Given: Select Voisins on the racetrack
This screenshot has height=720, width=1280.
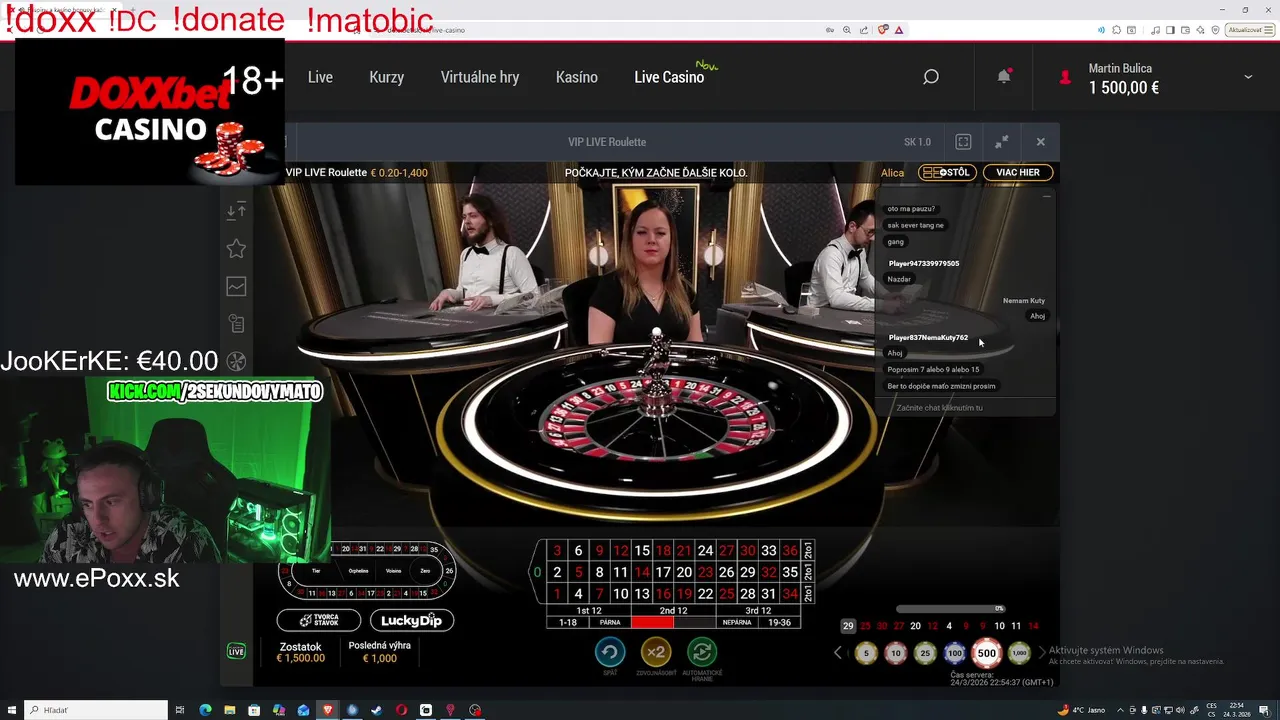Looking at the screenshot, I should point(393,571).
